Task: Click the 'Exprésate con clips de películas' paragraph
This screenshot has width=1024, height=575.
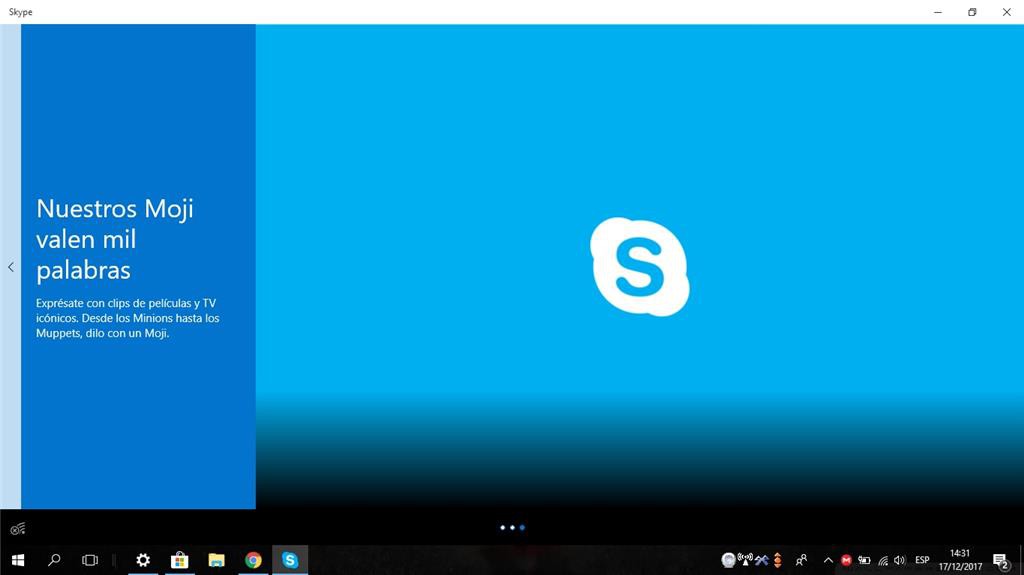Action: click(127, 318)
